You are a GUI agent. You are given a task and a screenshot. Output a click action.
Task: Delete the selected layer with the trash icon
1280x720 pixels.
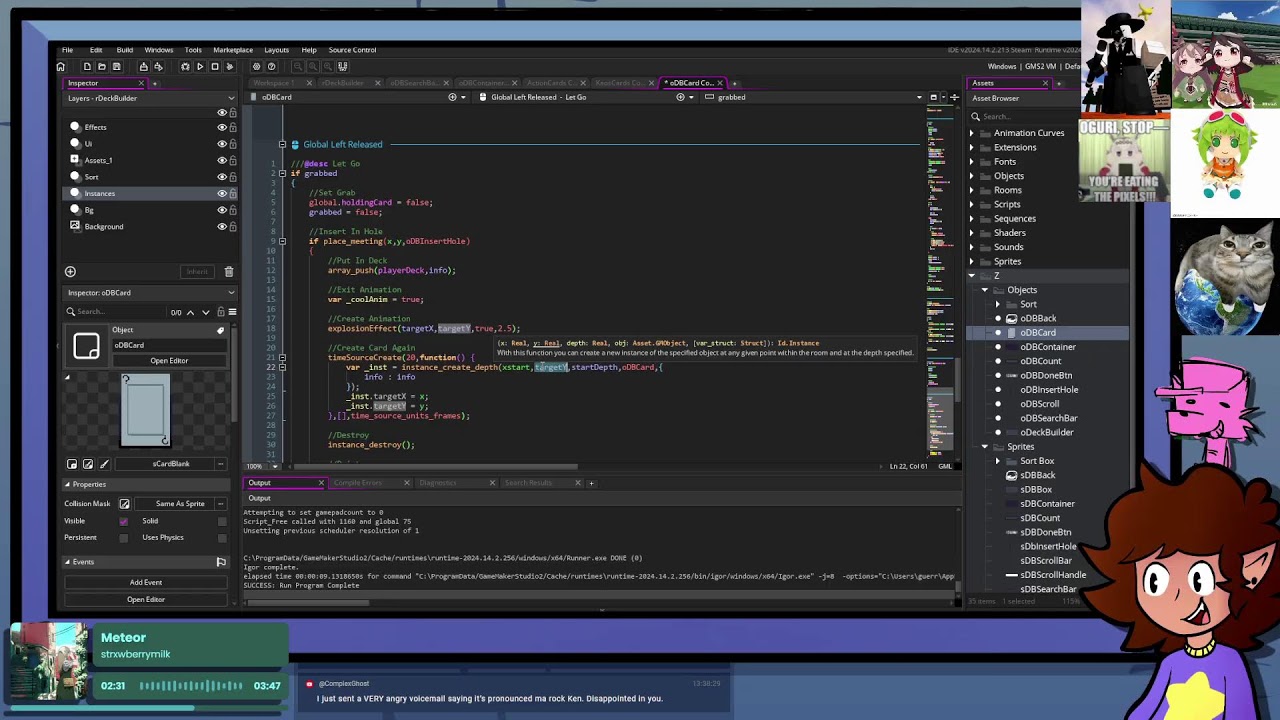228,272
